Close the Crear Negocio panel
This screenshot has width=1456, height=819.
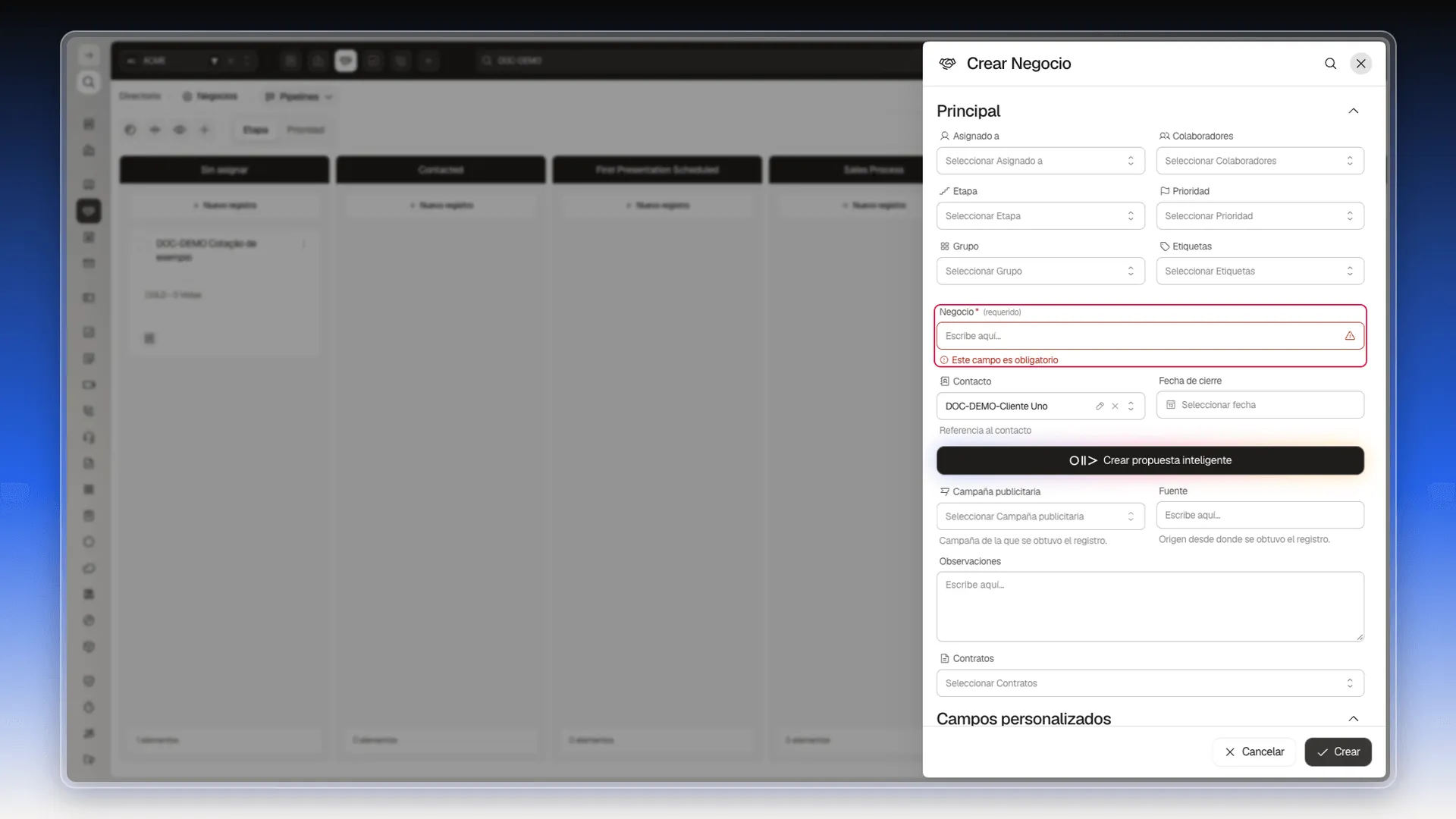click(x=1361, y=64)
